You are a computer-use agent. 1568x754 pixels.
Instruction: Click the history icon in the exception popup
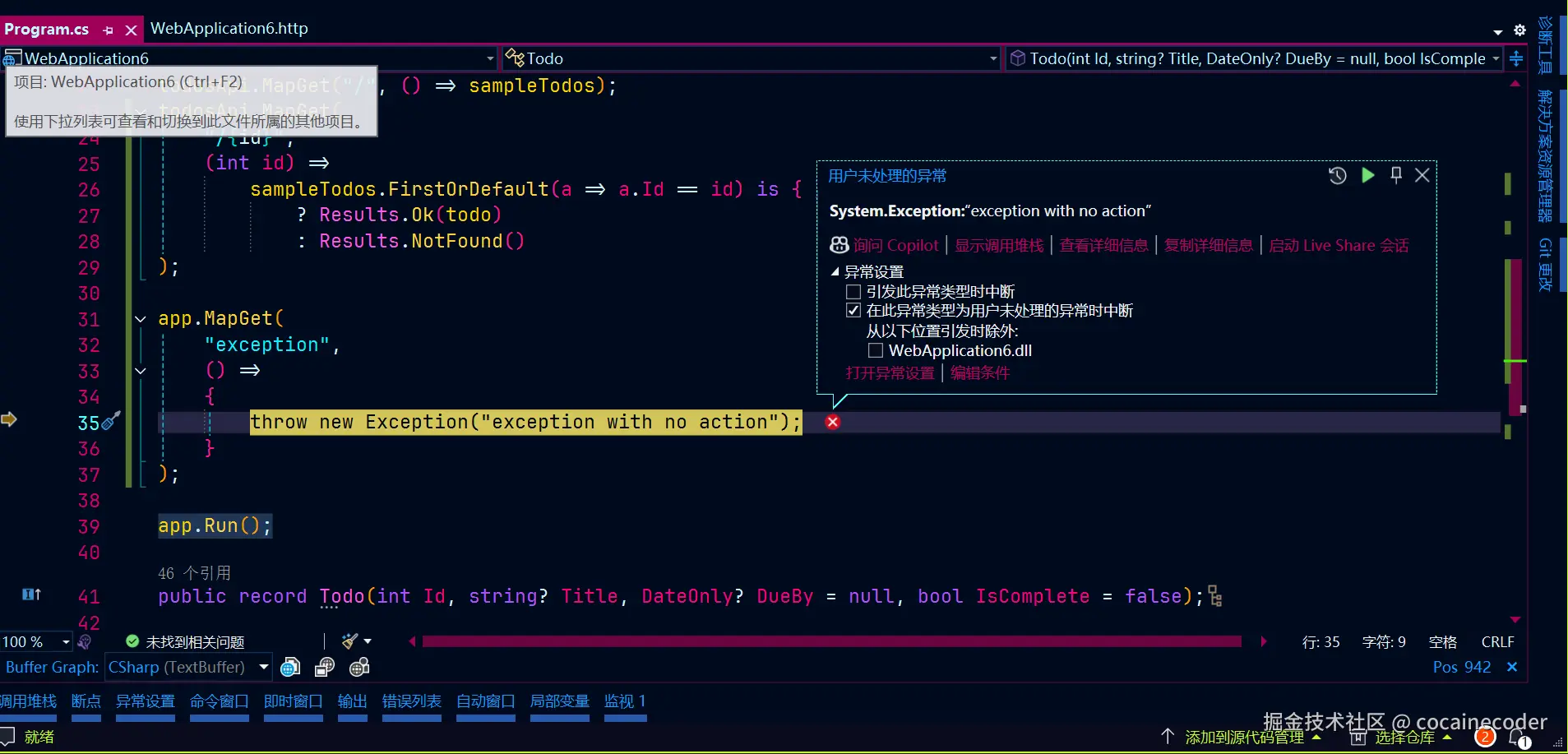[1338, 175]
